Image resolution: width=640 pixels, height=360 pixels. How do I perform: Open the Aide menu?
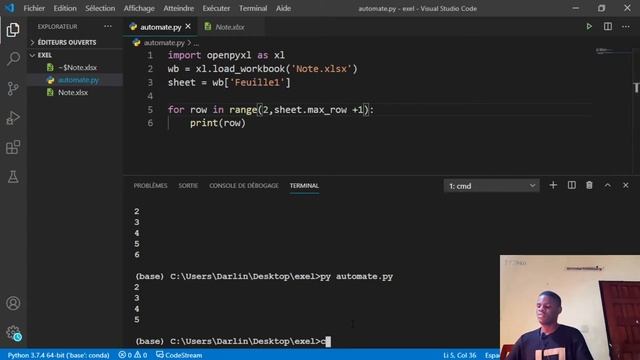pyautogui.click(x=283, y=8)
